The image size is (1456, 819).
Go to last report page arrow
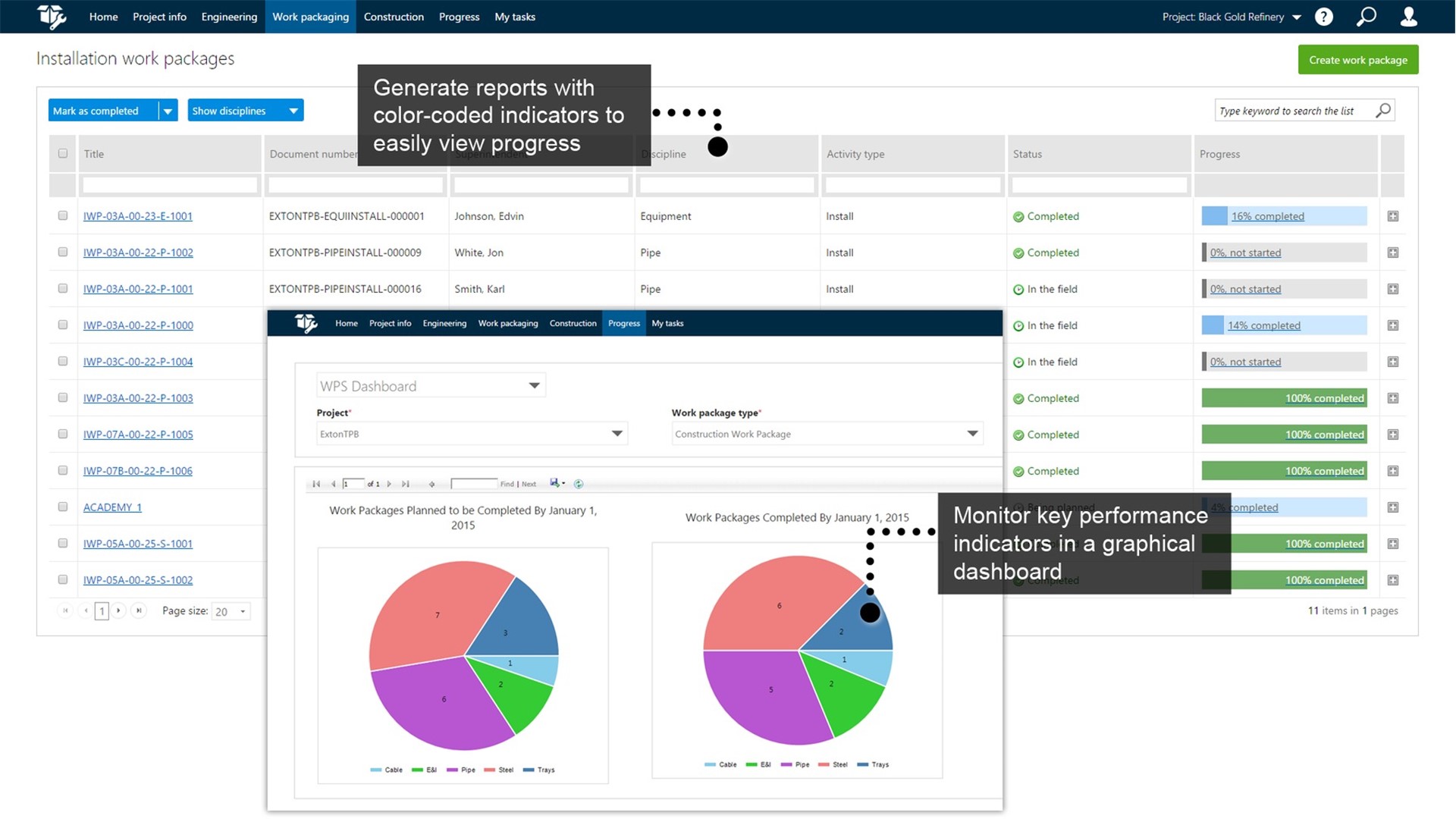(406, 484)
